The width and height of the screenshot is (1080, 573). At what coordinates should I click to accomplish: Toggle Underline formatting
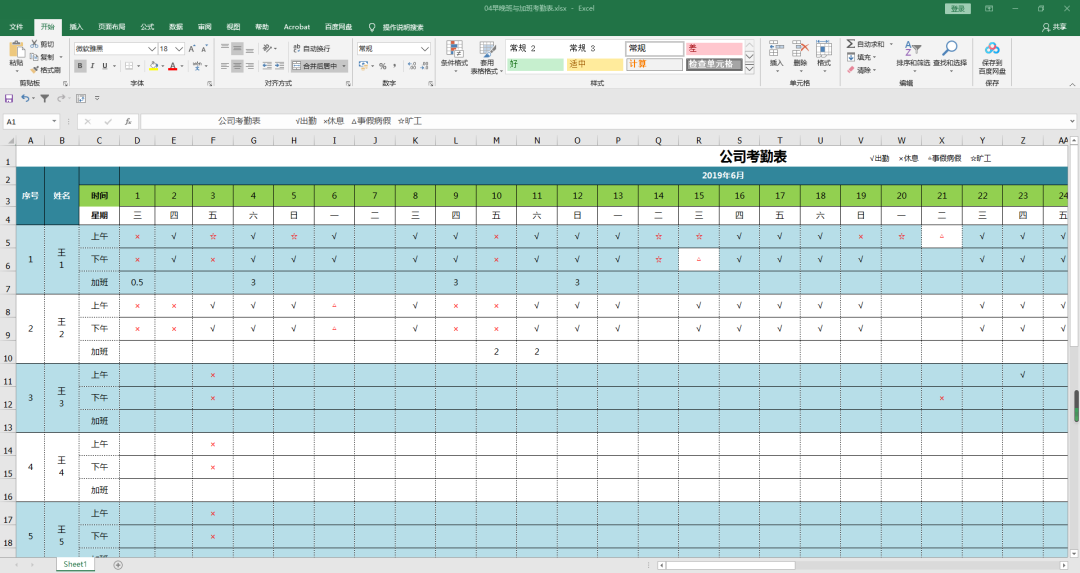(x=105, y=66)
